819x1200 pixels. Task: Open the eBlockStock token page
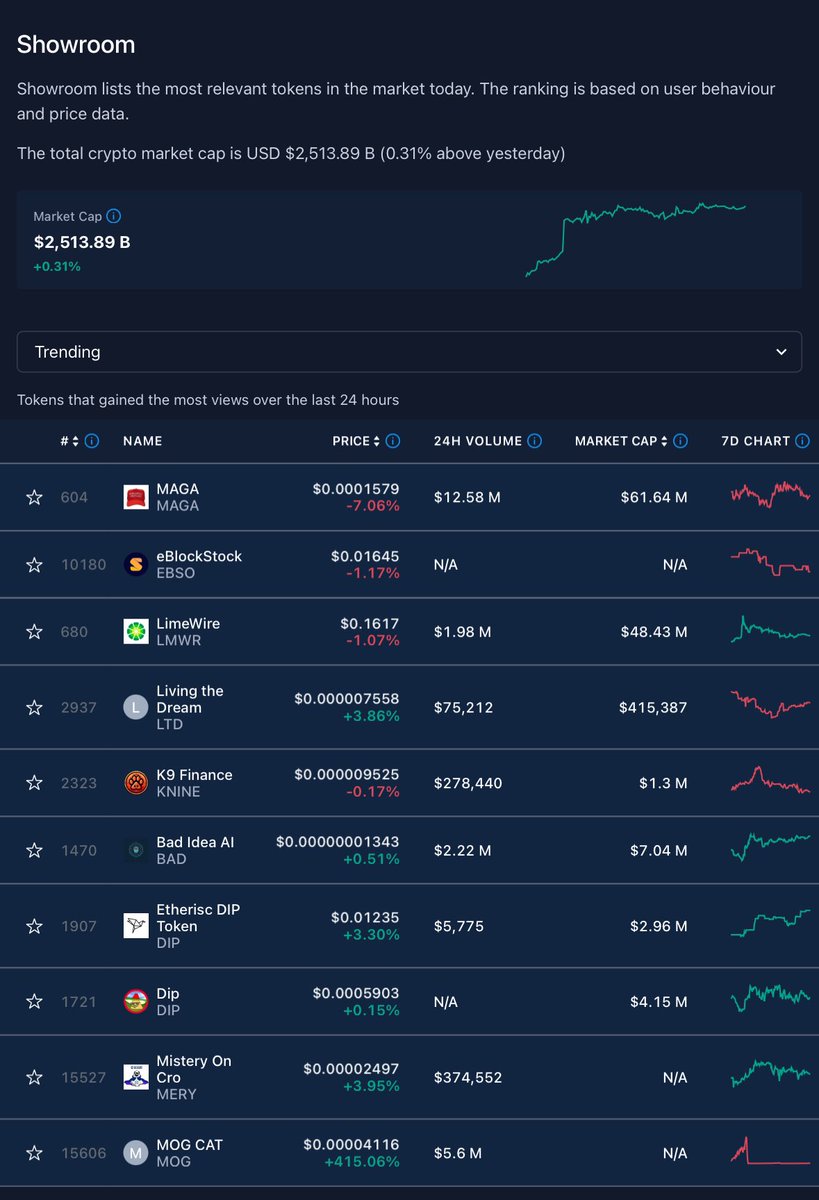tap(199, 556)
